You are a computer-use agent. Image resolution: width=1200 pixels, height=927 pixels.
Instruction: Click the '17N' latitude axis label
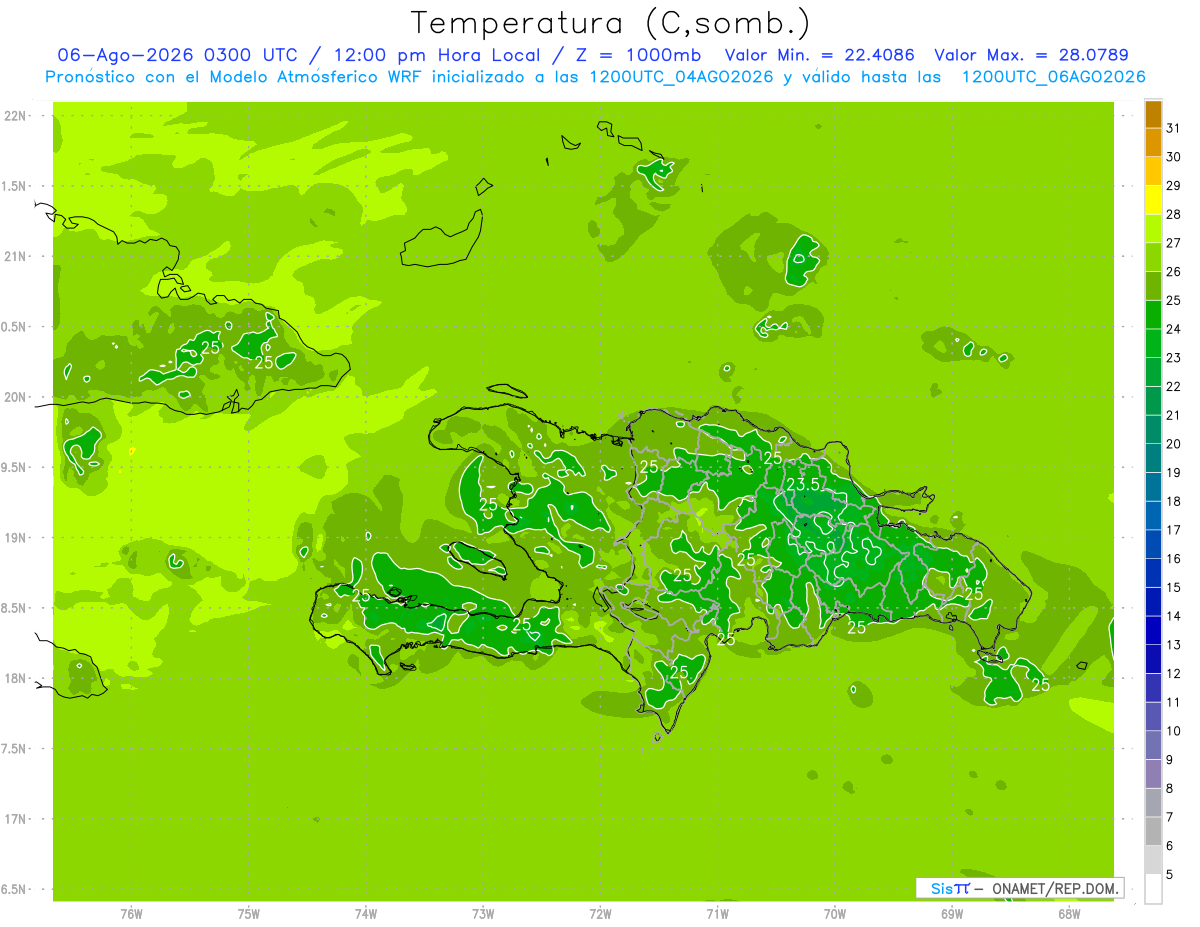click(x=15, y=819)
